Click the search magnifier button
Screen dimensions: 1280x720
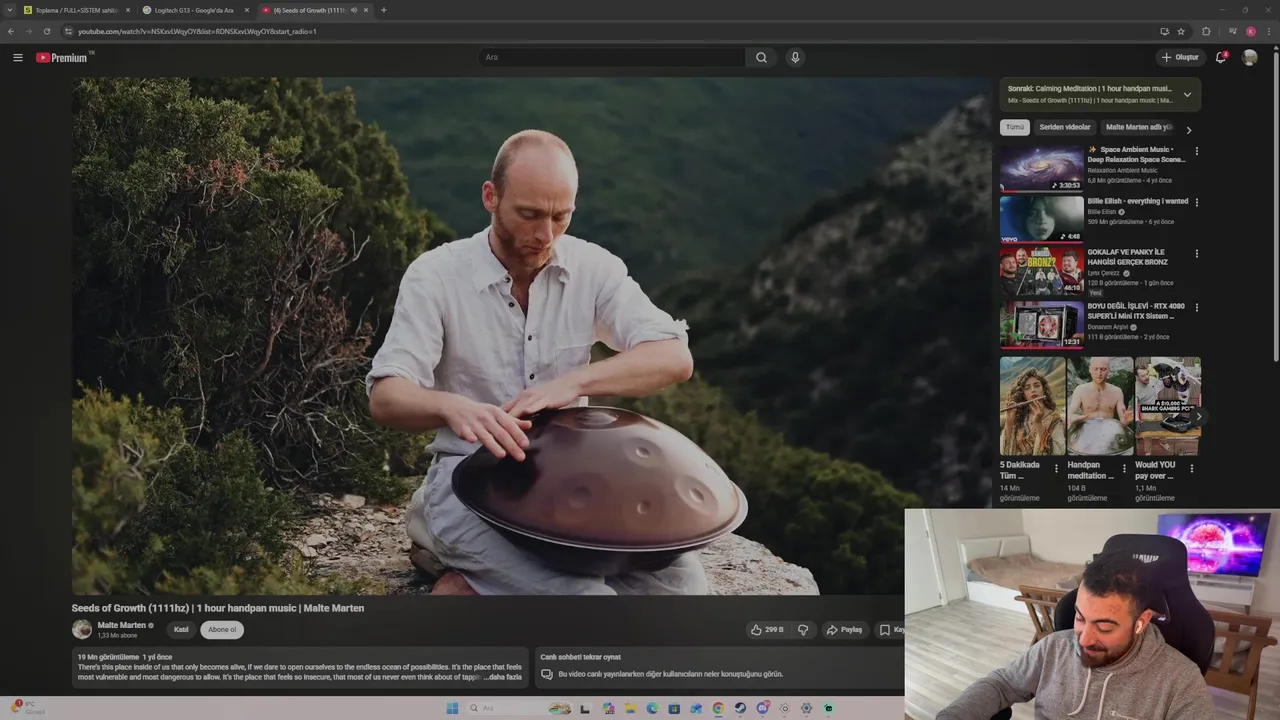[761, 57]
